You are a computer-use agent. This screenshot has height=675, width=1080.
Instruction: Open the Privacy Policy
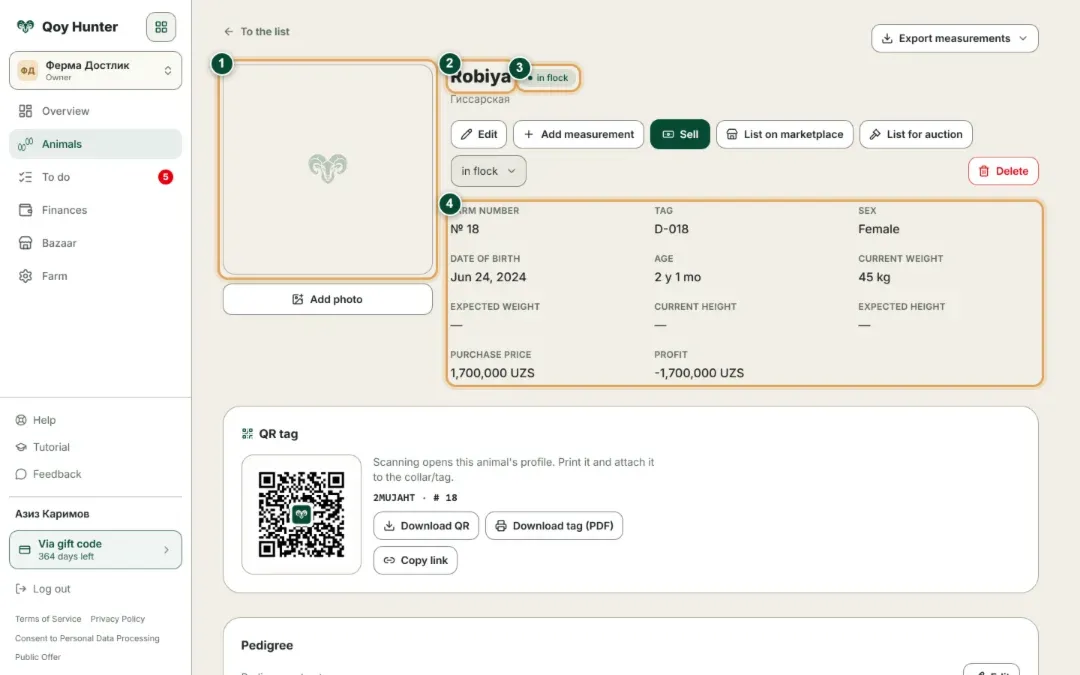(x=118, y=619)
